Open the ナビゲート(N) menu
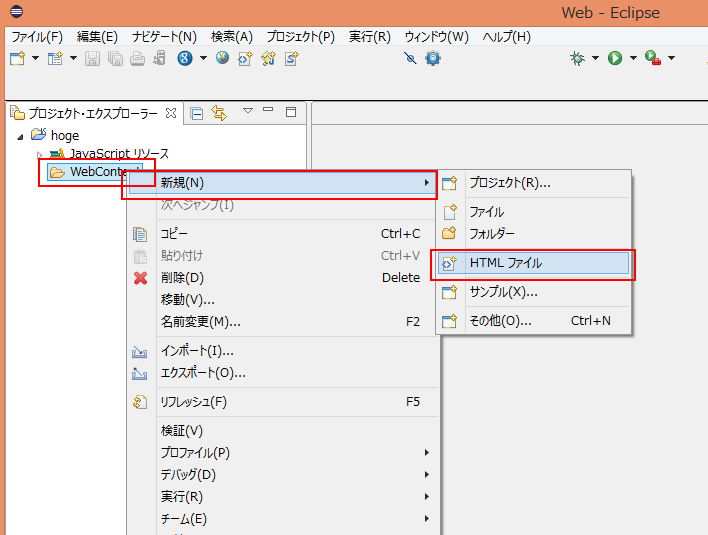Viewport: 708px width, 535px height. point(164,37)
